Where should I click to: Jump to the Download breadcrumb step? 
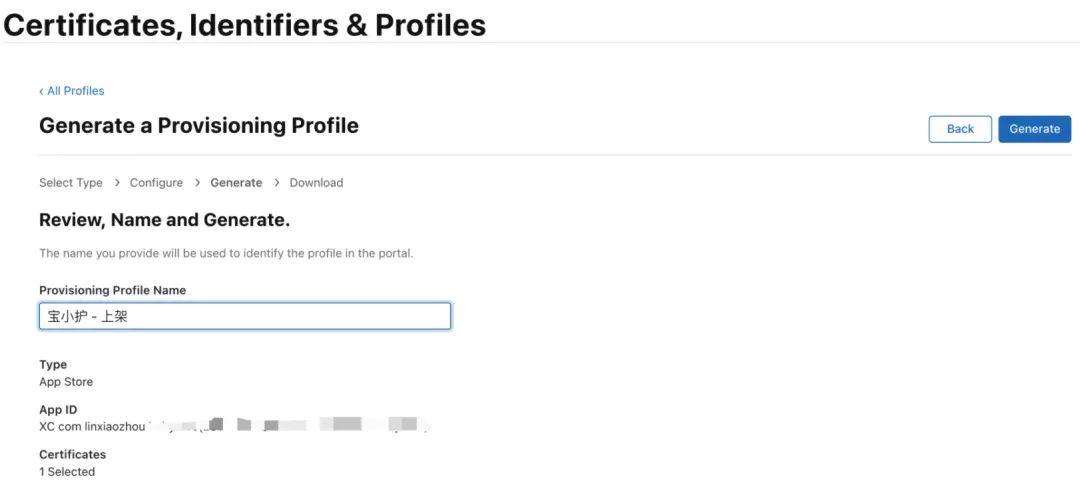click(316, 183)
